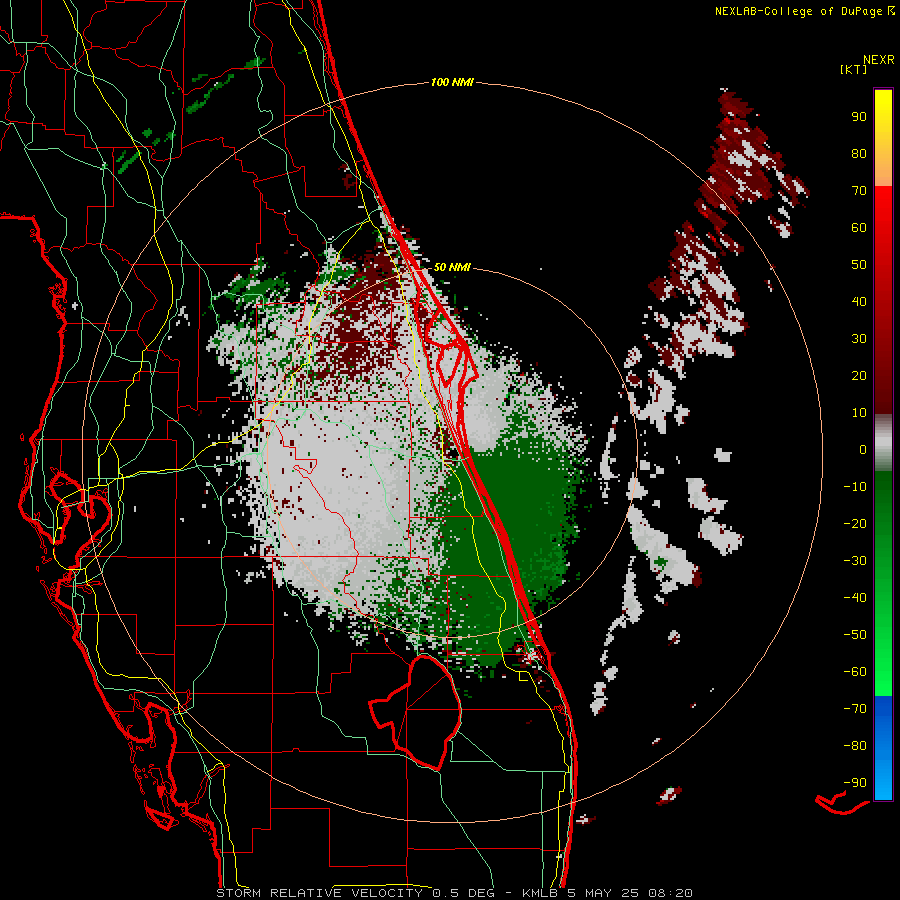900x900 pixels.
Task: Click the -30 value on the velocity scale
Action: click(x=855, y=561)
